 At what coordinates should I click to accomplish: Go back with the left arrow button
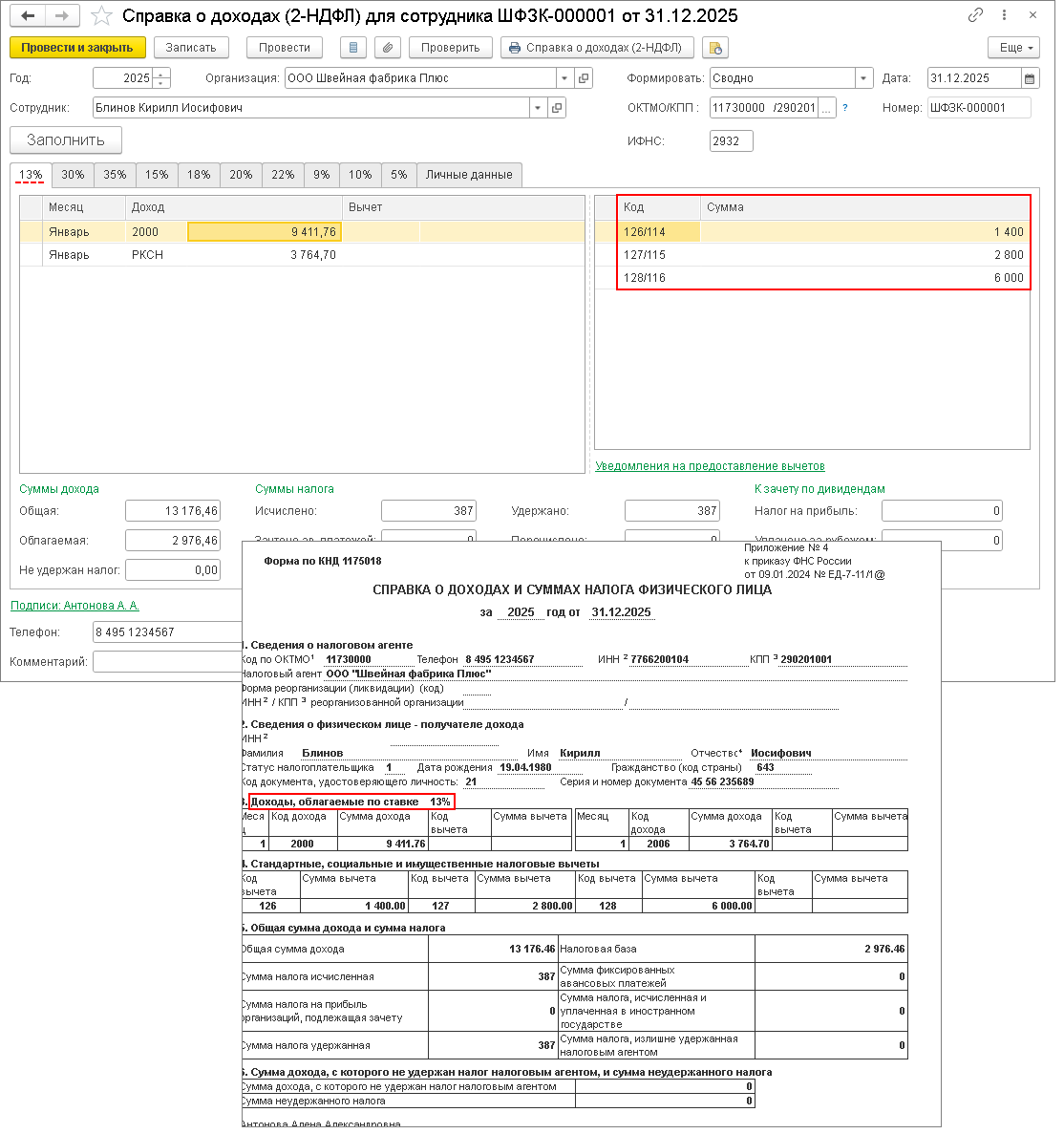coord(28,15)
